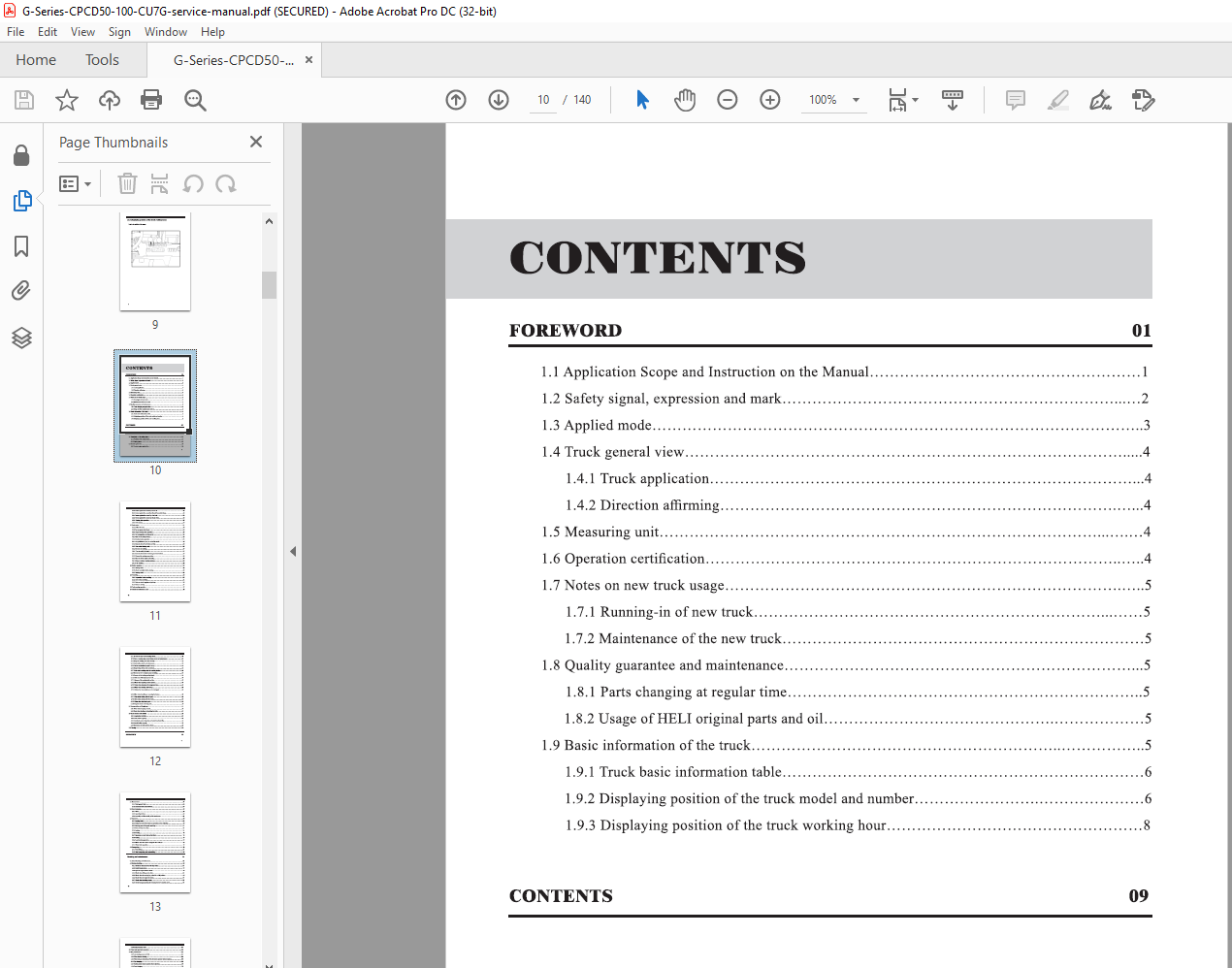Switch to the Home tab
The width and height of the screenshot is (1232, 968).
point(36,60)
